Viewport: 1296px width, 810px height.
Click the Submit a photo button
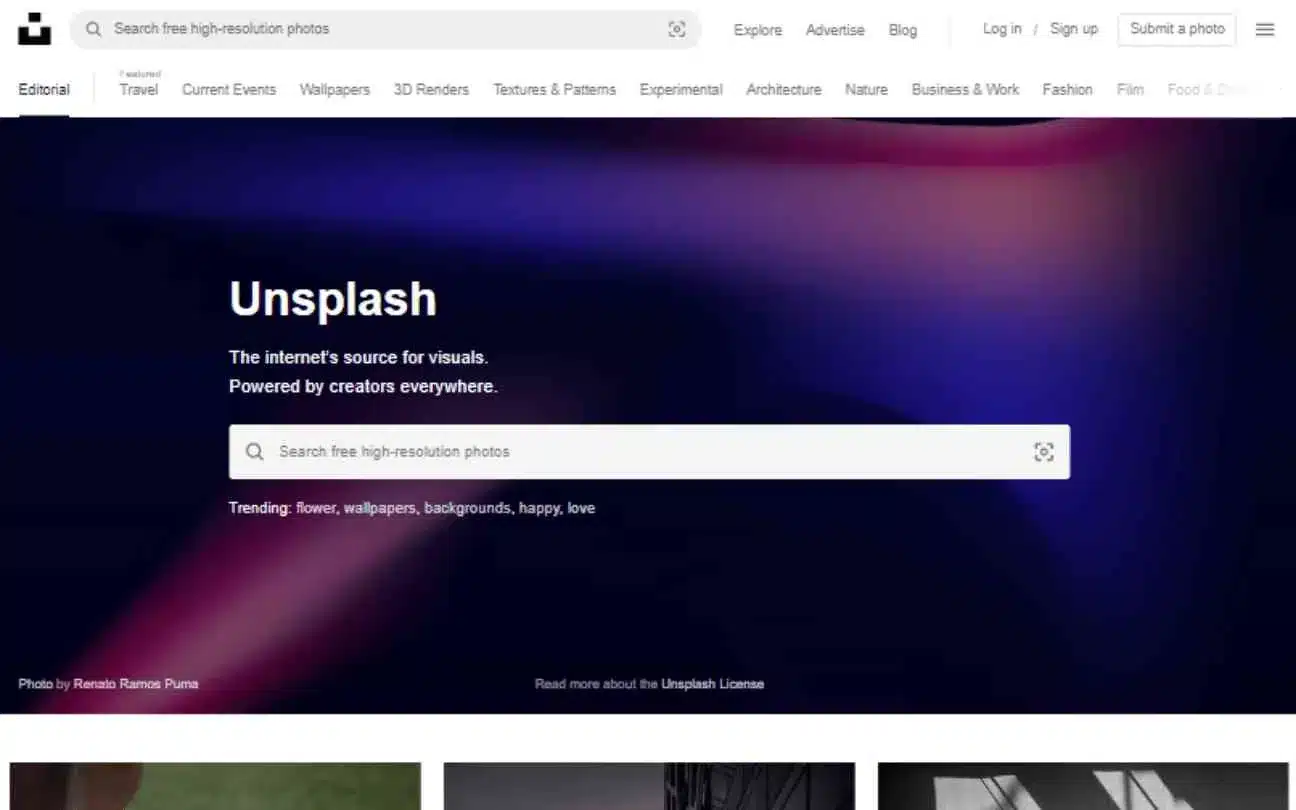pos(1177,29)
